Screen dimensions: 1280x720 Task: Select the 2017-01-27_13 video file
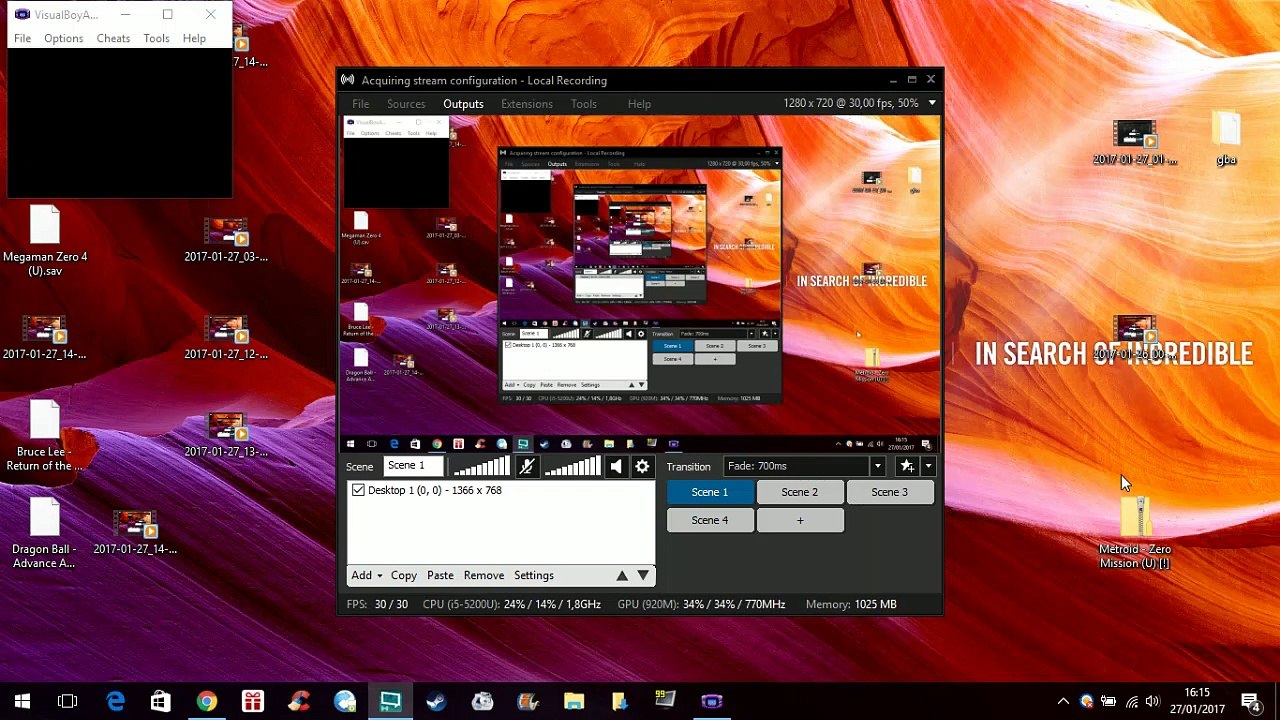pos(226,434)
